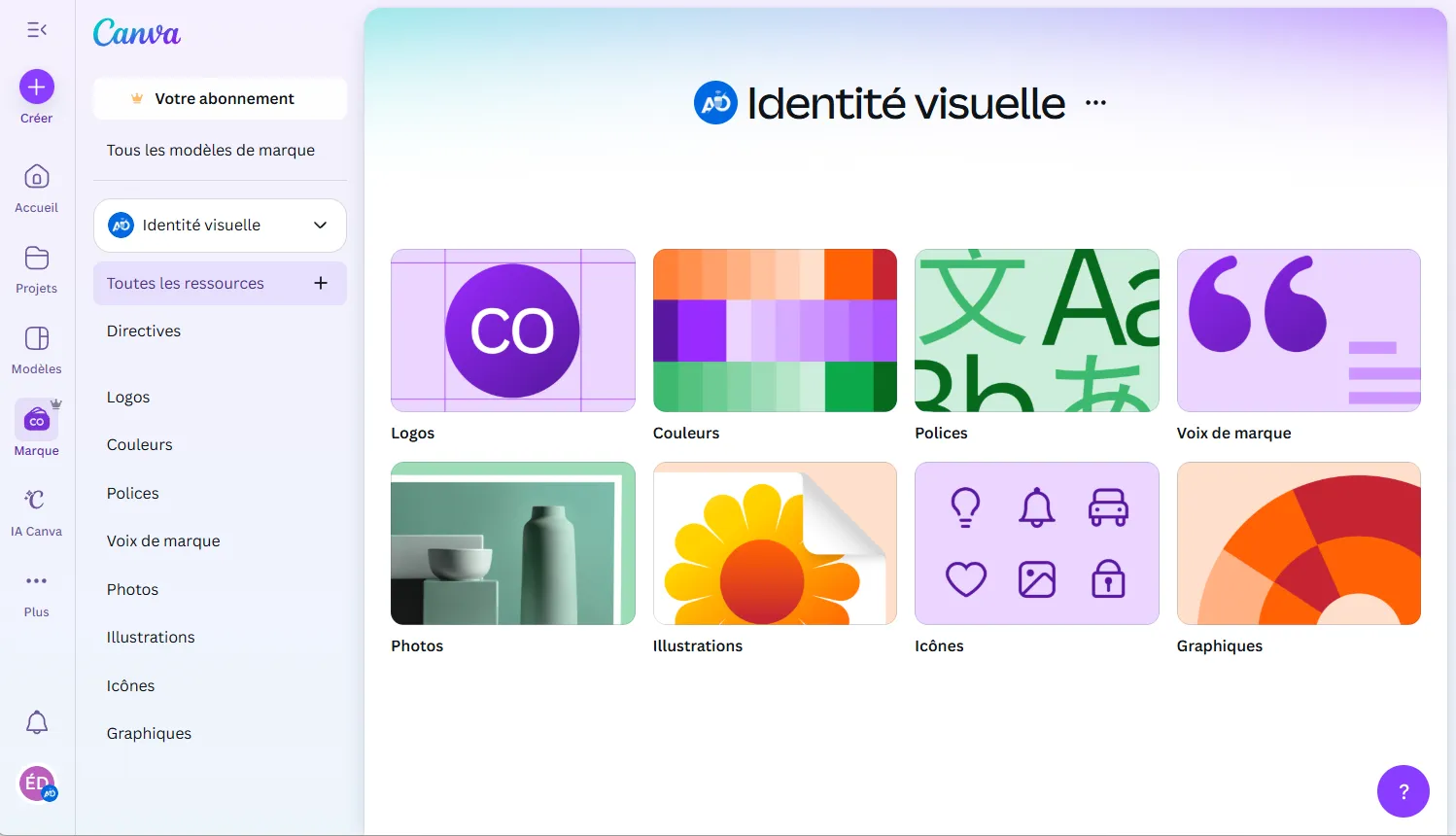This screenshot has height=836, width=1456.
Task: Expand the Identité visuelle selector
Action: tap(320, 225)
